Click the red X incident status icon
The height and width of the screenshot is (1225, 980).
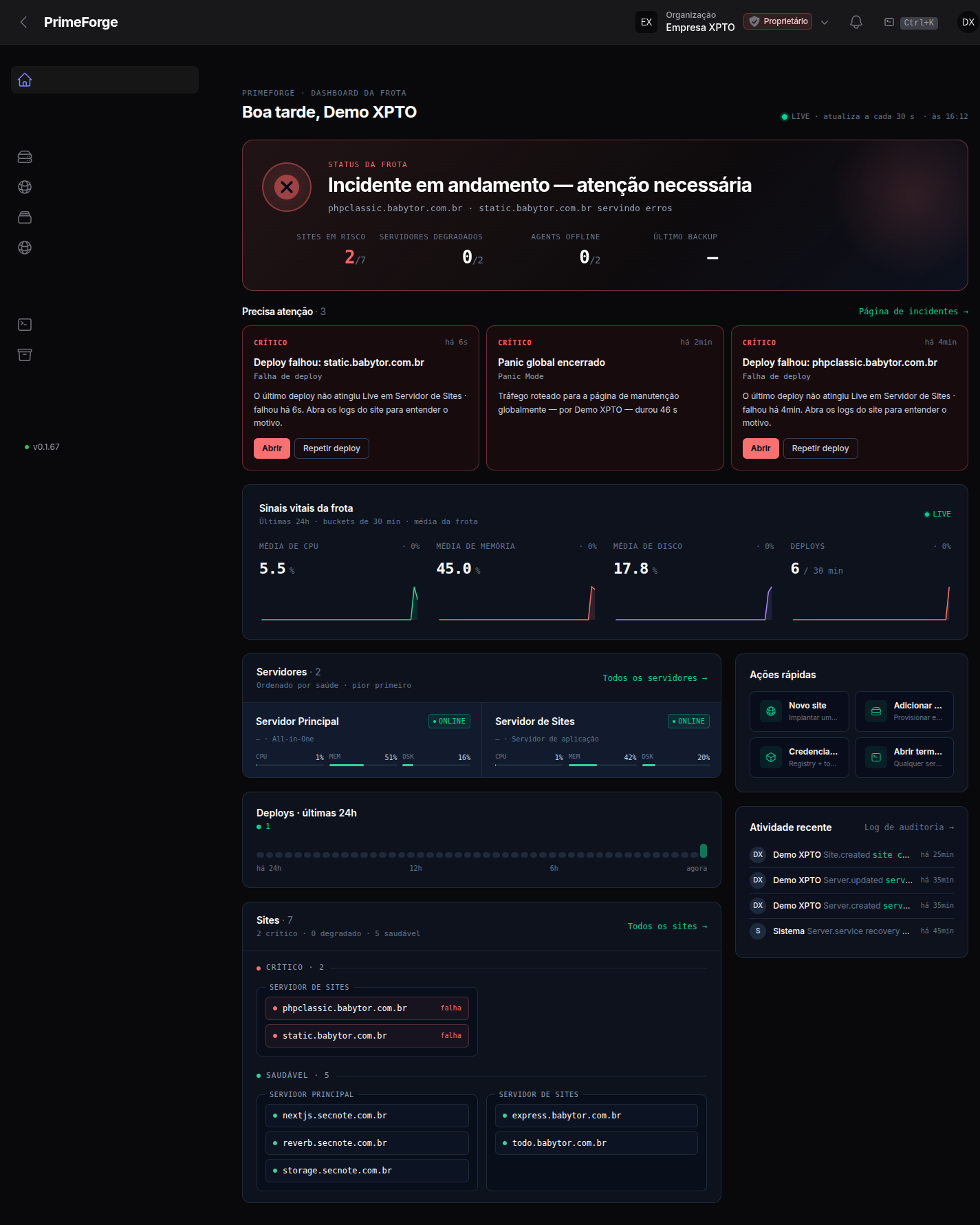(287, 186)
